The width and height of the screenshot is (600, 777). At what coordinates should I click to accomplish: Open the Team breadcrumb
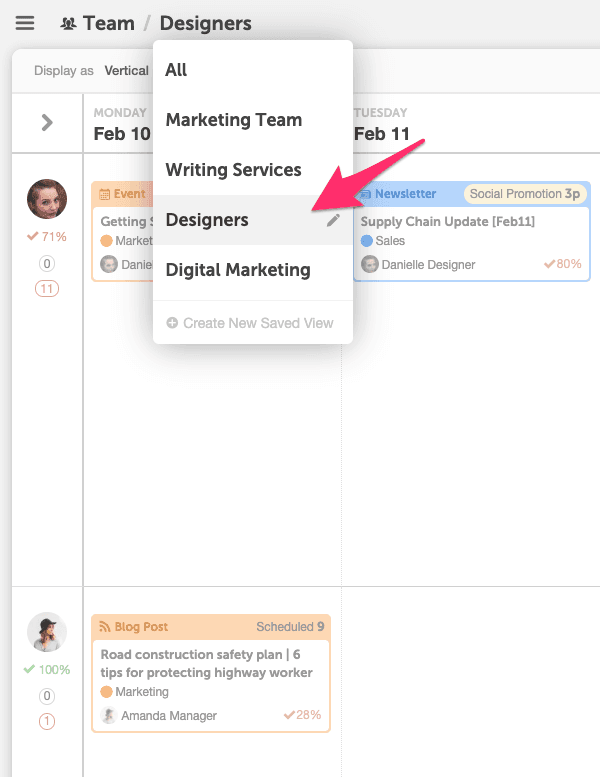pos(109,23)
